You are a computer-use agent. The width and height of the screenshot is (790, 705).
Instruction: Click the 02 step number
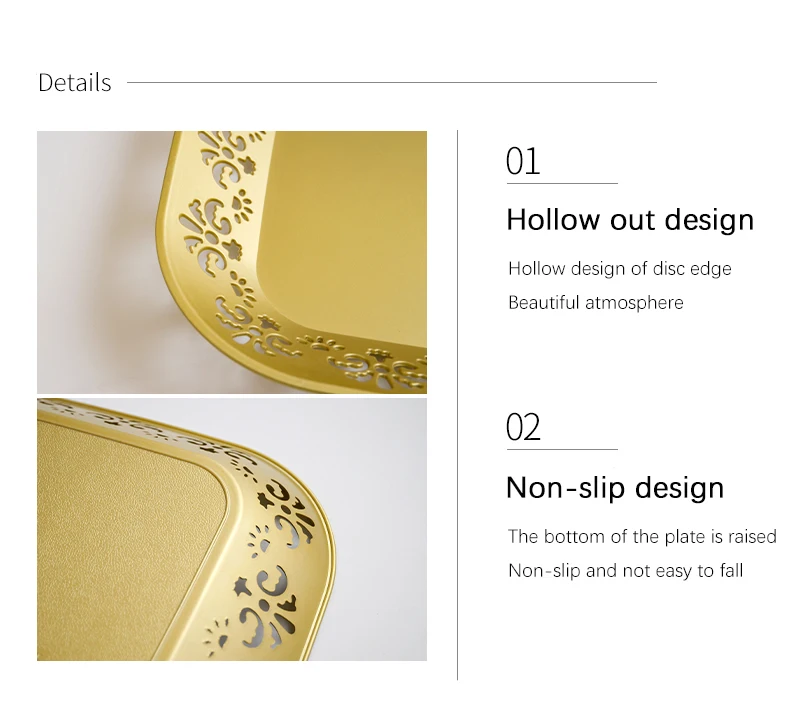click(x=523, y=427)
